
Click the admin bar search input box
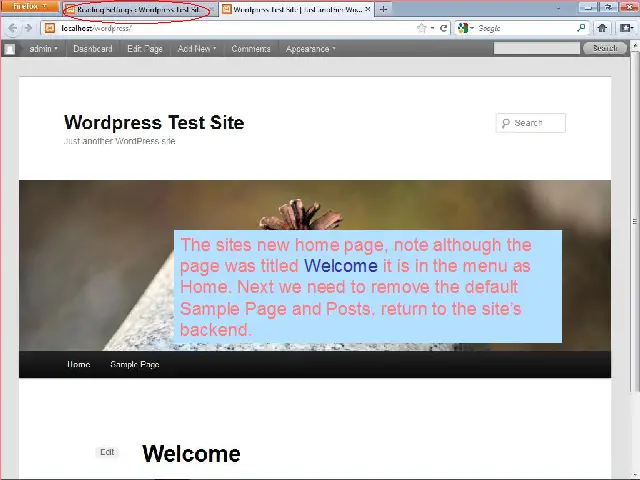tap(536, 48)
